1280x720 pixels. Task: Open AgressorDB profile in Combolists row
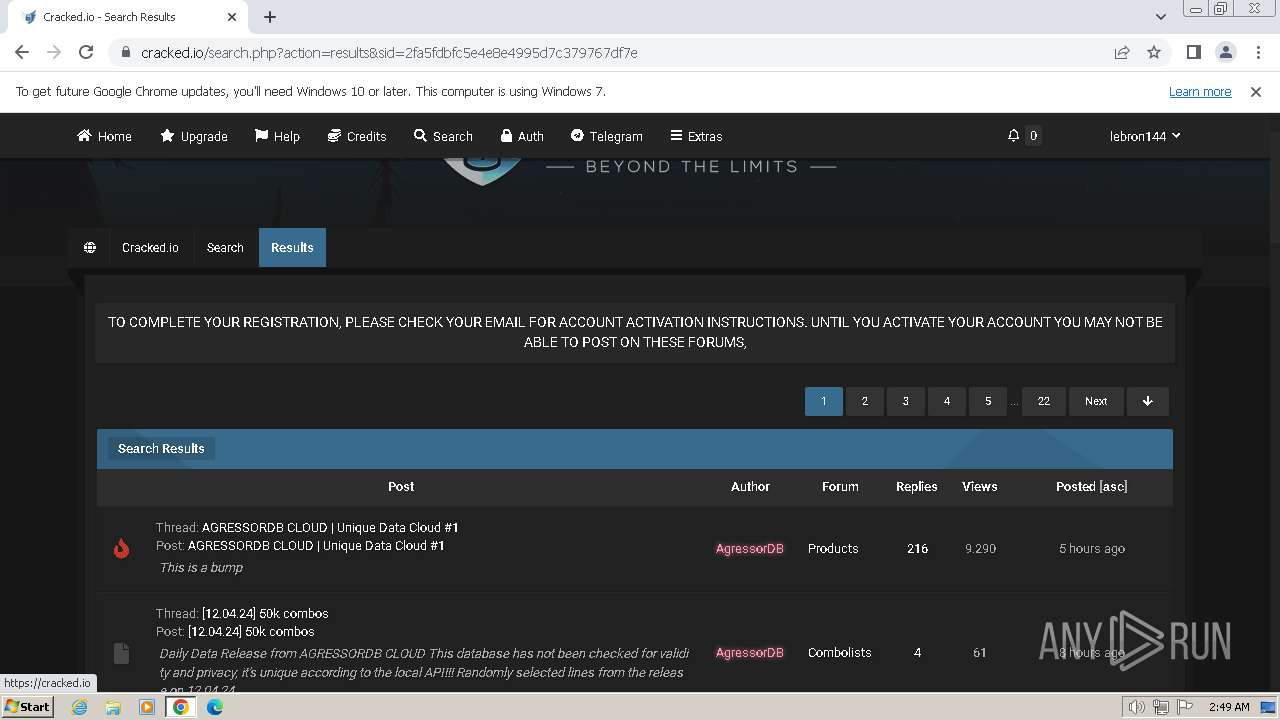click(750, 652)
